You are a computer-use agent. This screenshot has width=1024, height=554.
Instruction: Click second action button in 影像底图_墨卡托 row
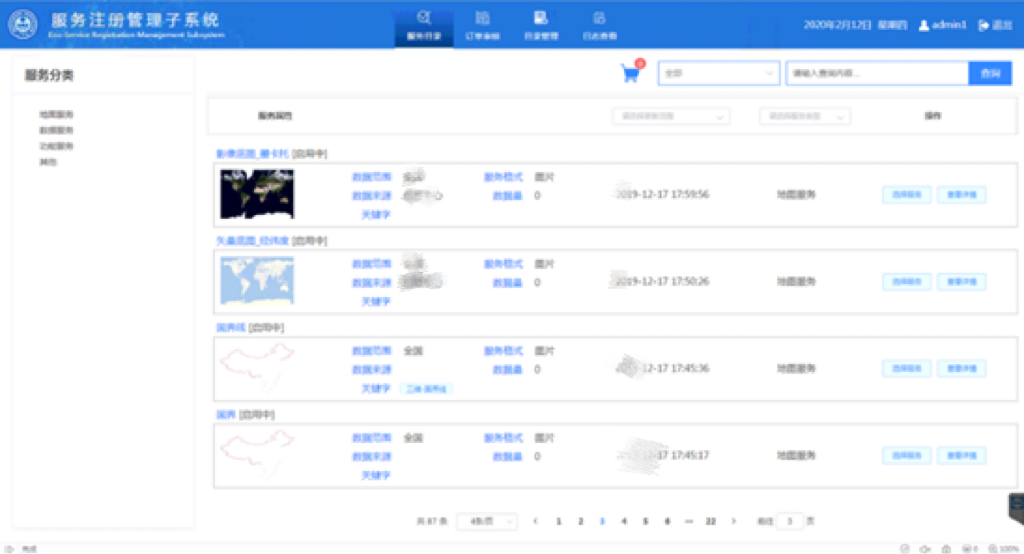pos(962,195)
